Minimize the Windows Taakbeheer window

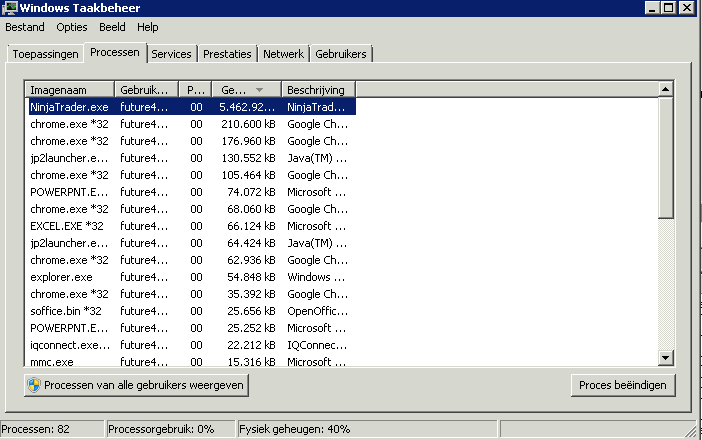[652, 8]
